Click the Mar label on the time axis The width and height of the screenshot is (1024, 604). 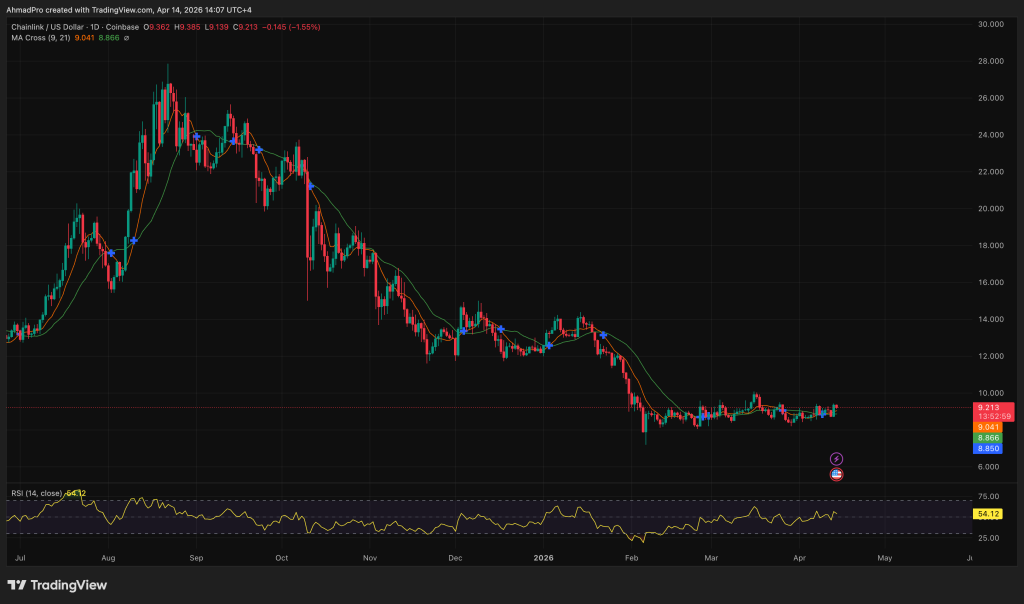710,556
